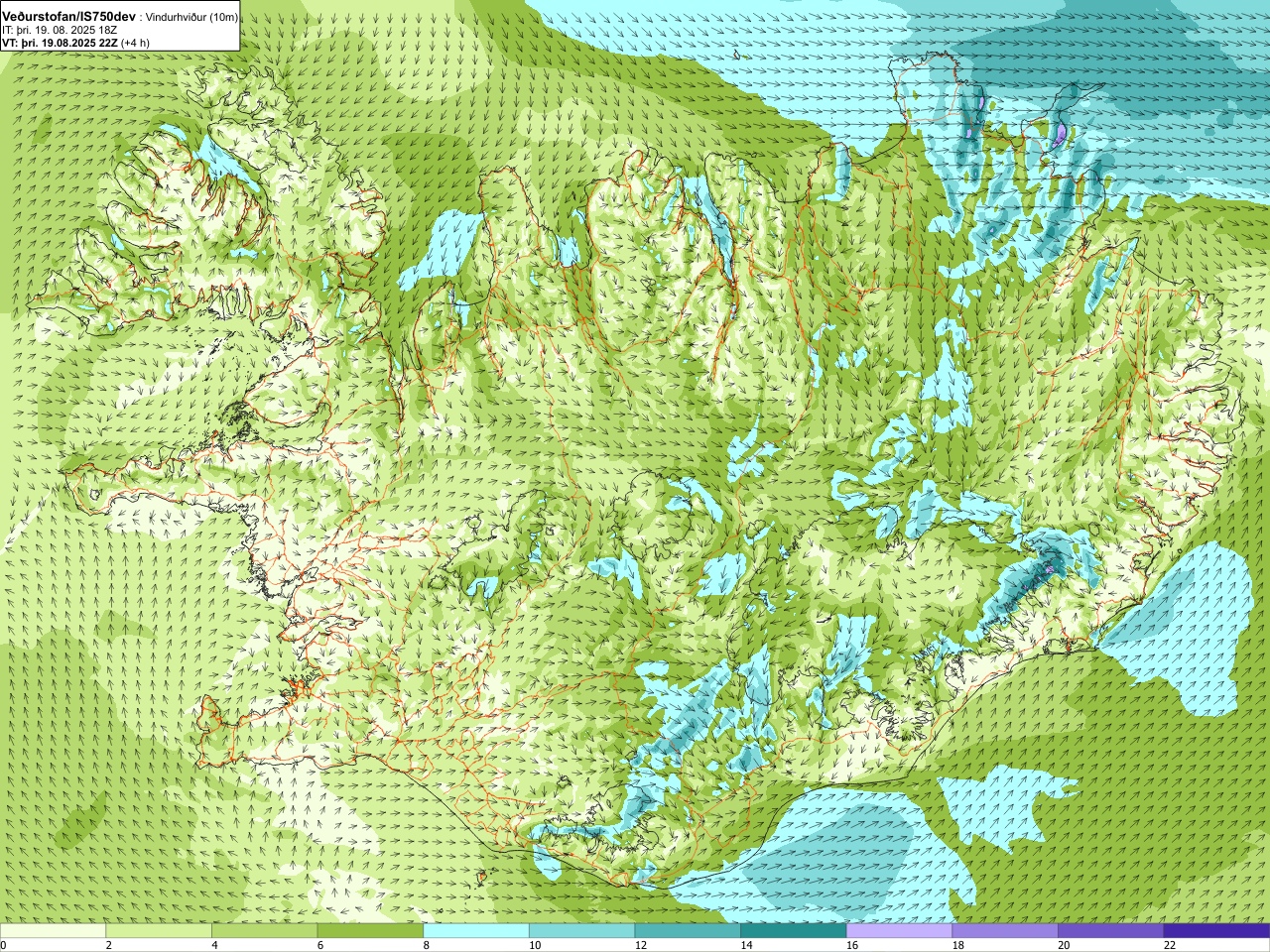Click the 8–10 light cyan legend swatch
1270x952 pixels.
(x=476, y=931)
